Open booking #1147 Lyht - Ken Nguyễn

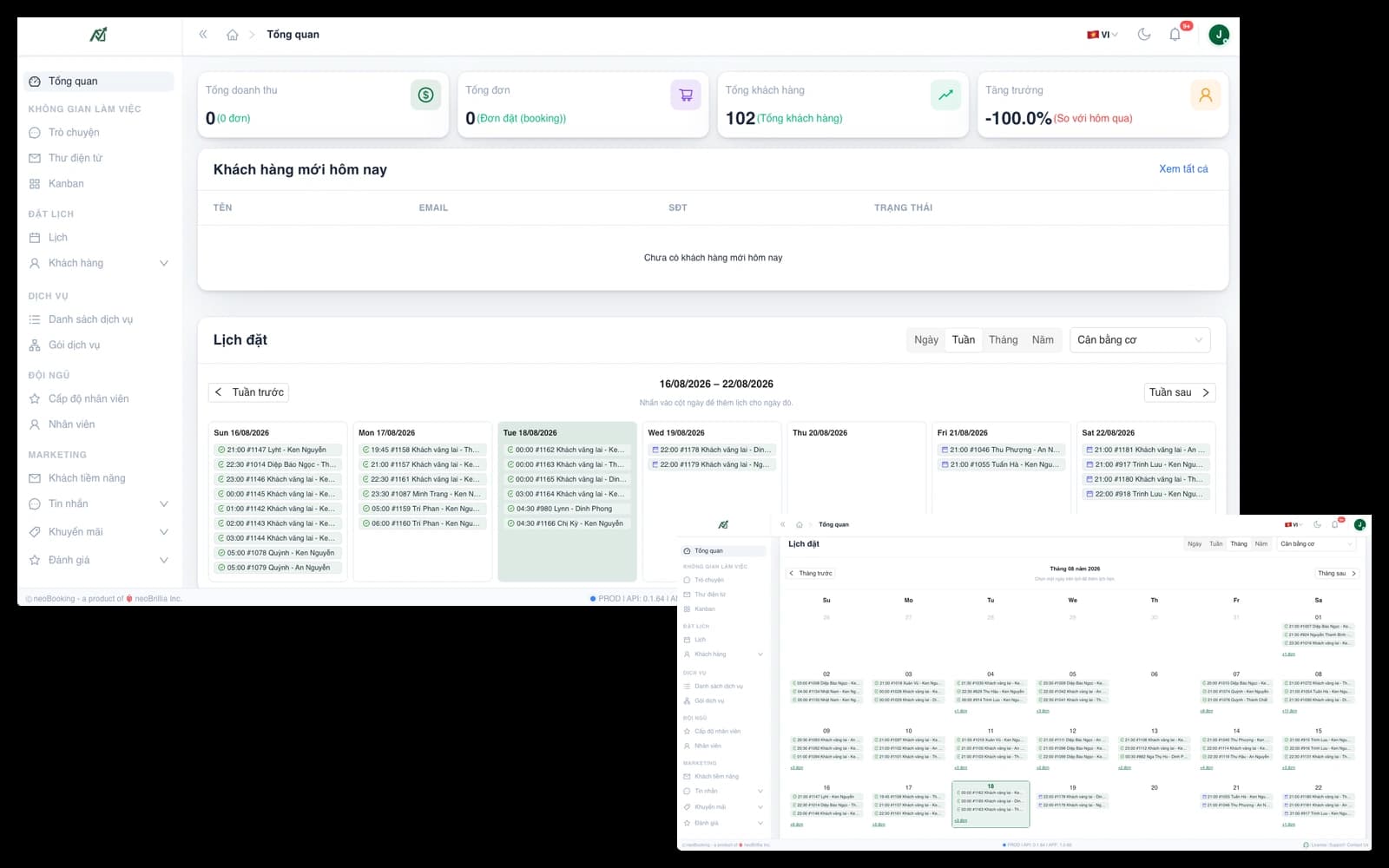pyautogui.click(x=278, y=450)
